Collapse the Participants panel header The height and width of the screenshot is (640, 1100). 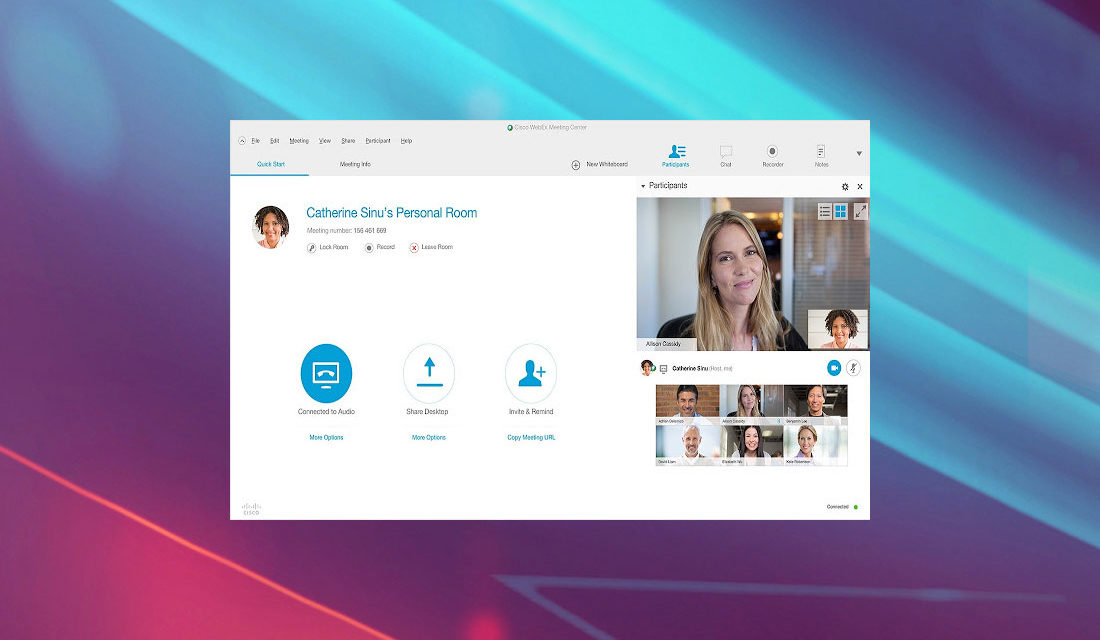point(643,186)
